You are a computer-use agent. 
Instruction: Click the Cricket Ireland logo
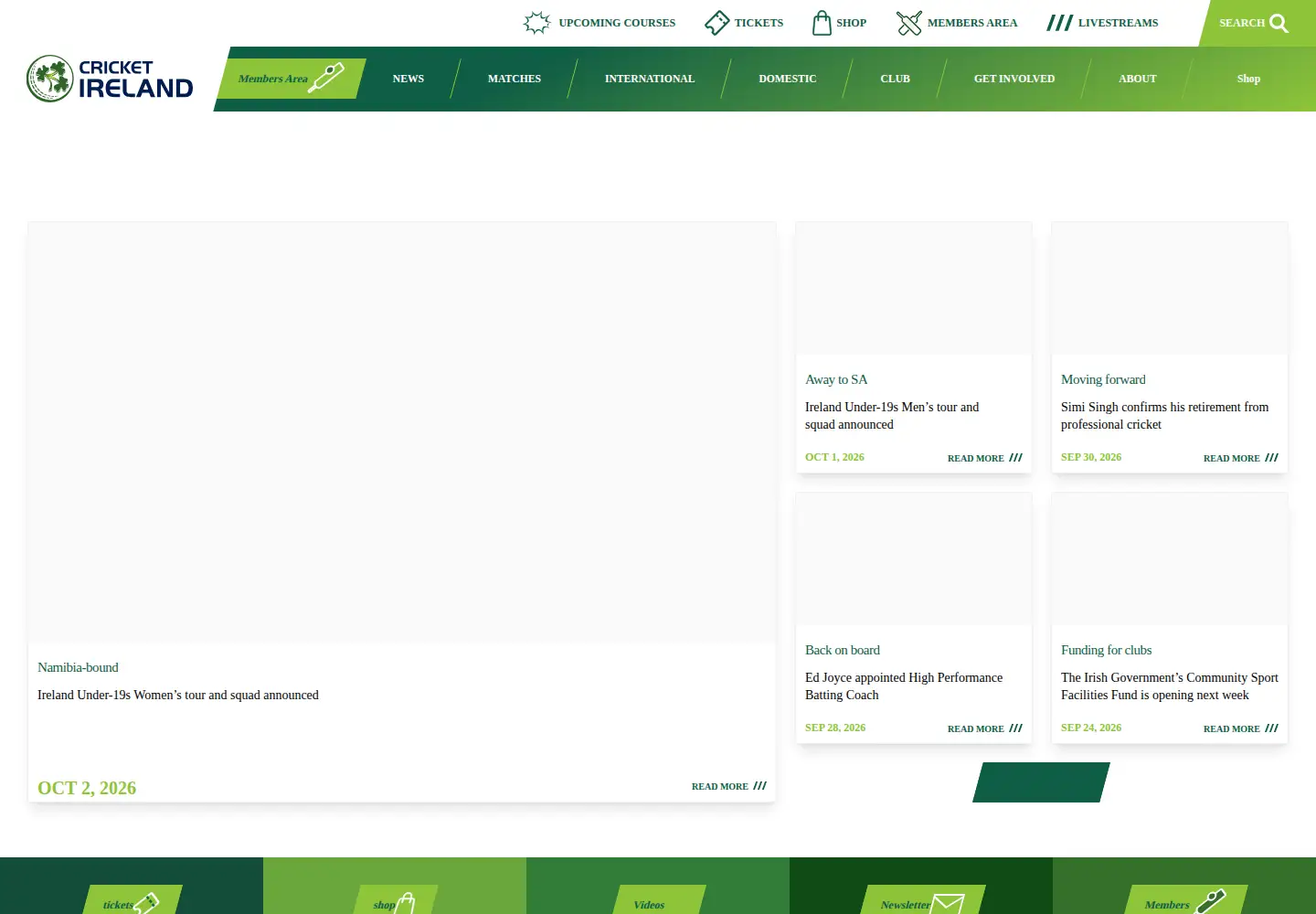coord(110,79)
